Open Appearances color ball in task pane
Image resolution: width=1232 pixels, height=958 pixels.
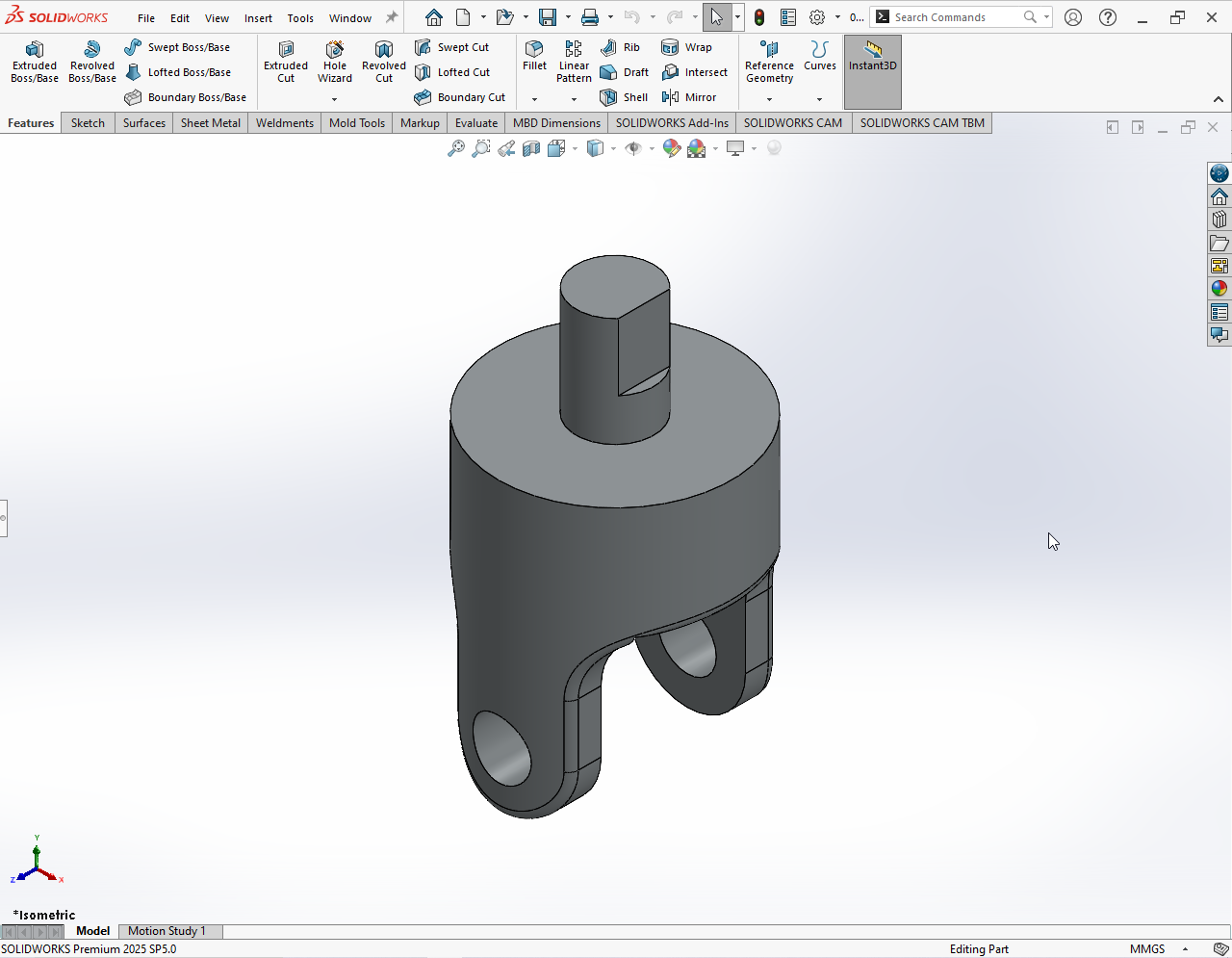click(x=1219, y=289)
